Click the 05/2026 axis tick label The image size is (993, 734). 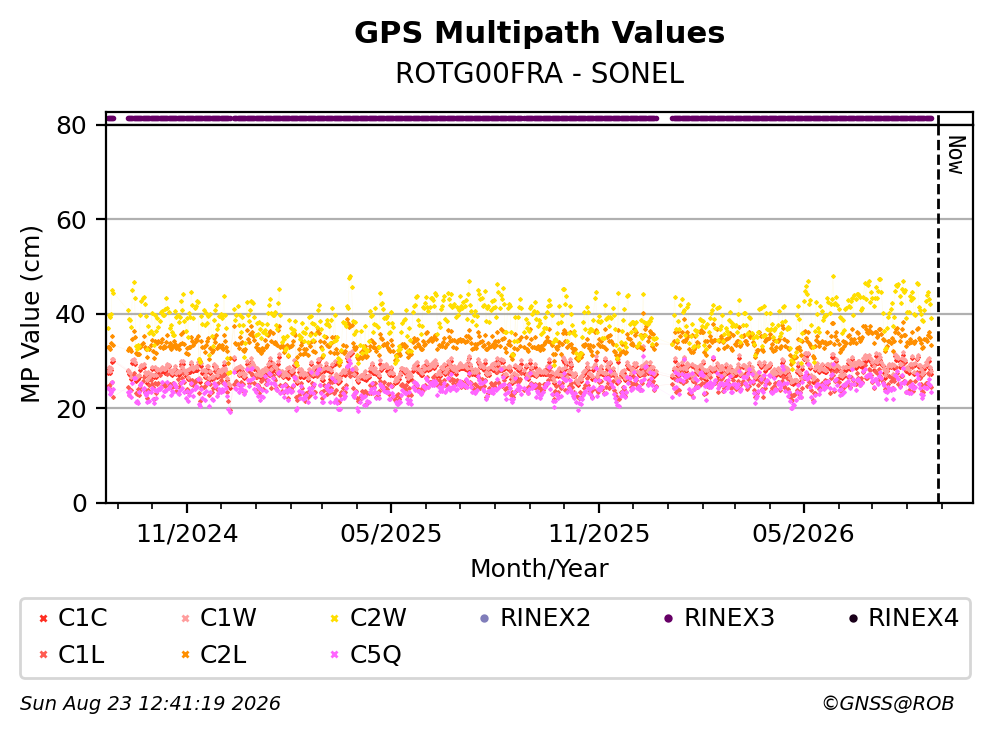click(x=803, y=534)
